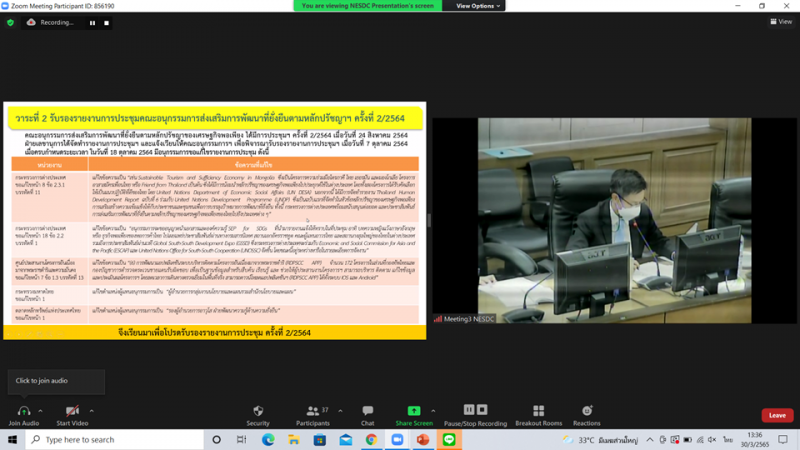Click the green Share Screen icon

pyautogui.click(x=414, y=411)
